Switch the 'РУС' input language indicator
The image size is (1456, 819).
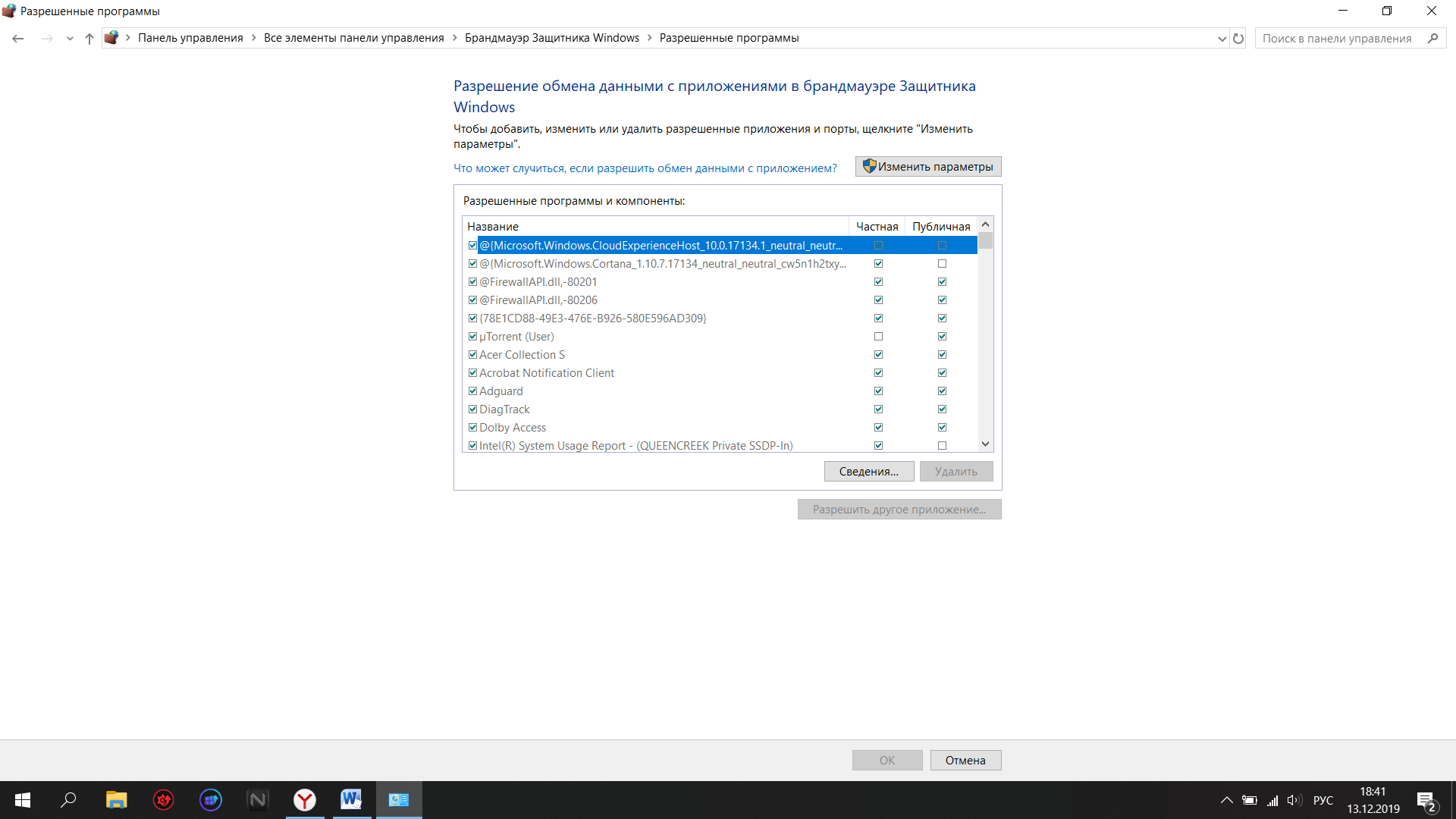[x=1323, y=800]
